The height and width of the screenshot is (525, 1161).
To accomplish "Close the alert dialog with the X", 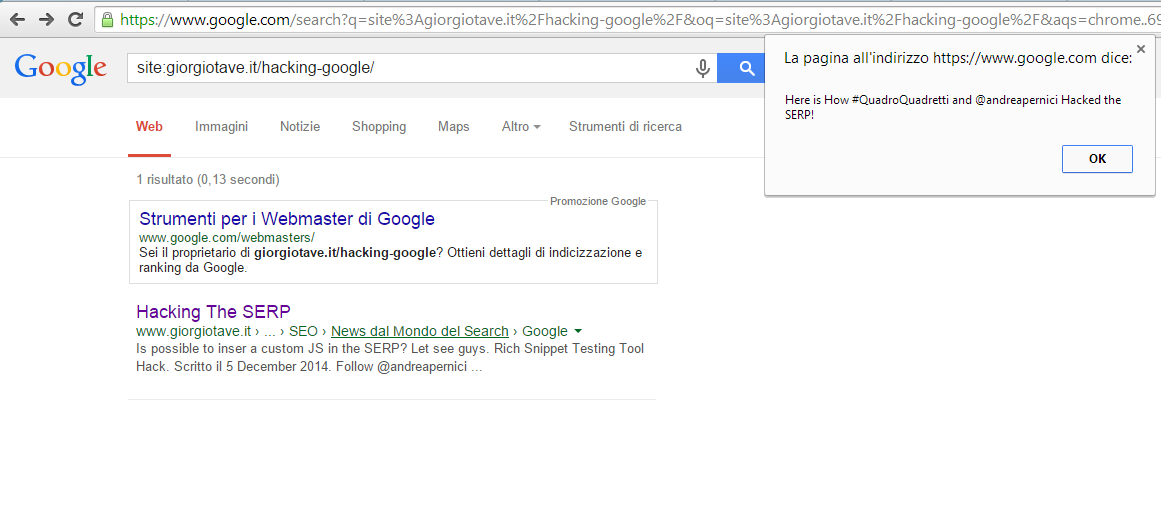I will tap(1140, 49).
